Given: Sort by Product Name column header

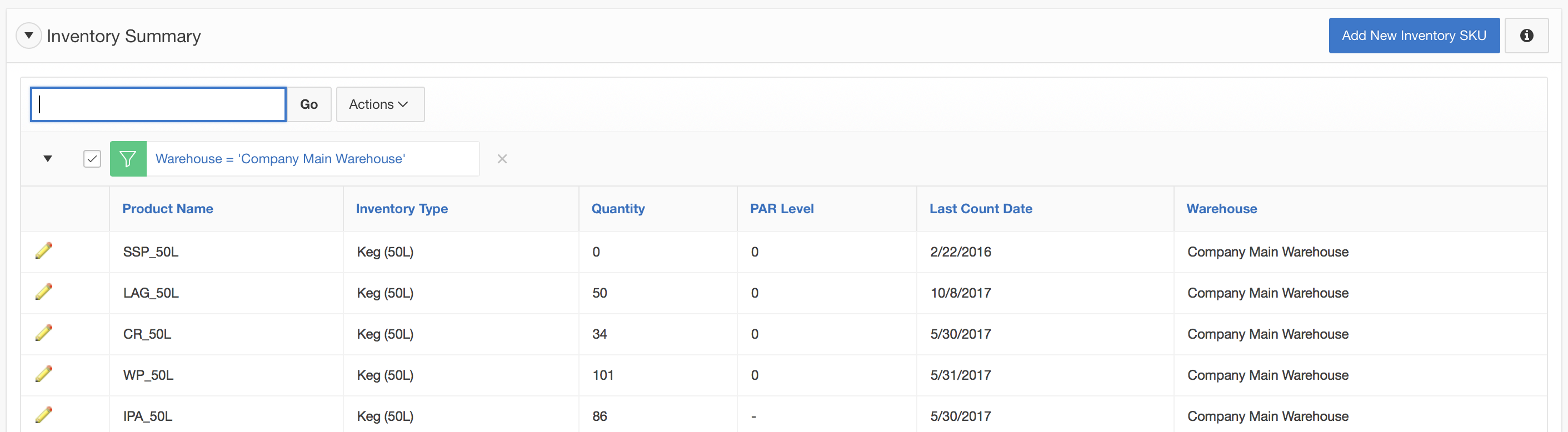Looking at the screenshot, I should tap(167, 209).
